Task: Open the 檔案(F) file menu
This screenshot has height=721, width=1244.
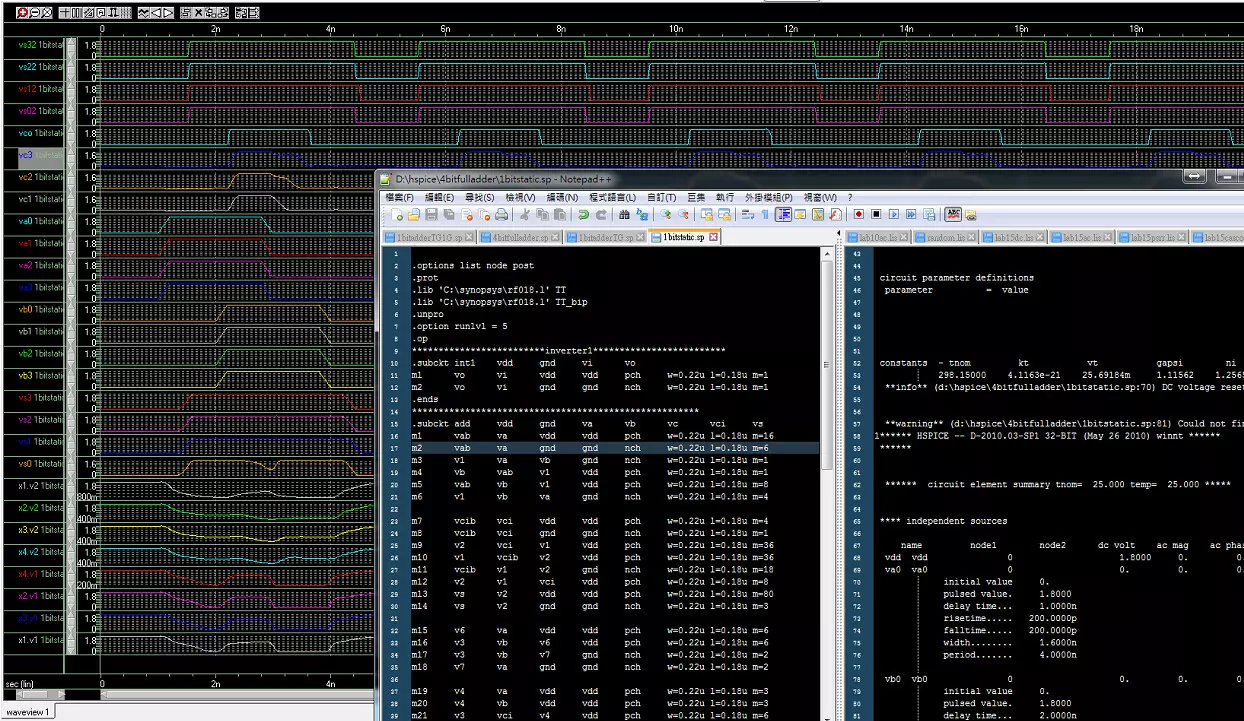Action: [x=401, y=198]
